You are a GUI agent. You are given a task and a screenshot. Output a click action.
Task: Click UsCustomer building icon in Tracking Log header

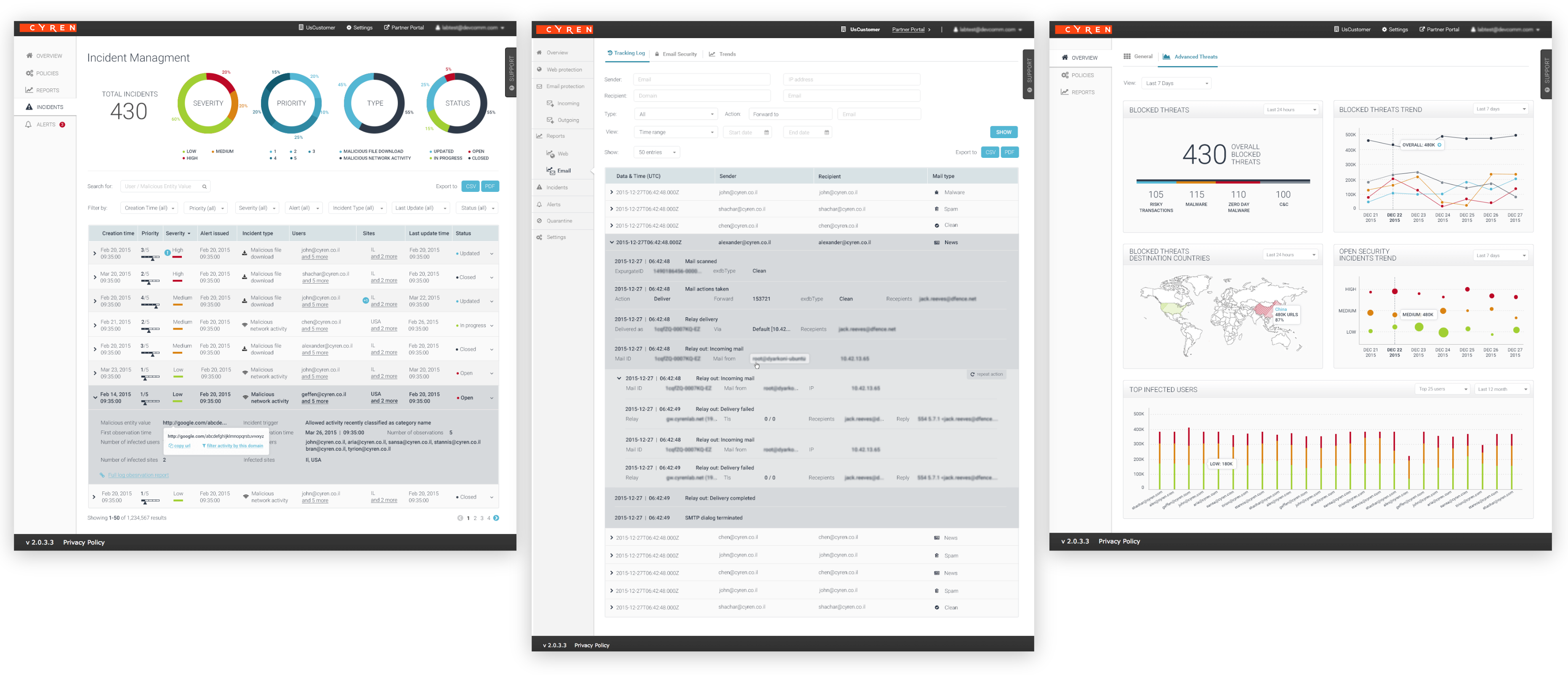[x=844, y=29]
